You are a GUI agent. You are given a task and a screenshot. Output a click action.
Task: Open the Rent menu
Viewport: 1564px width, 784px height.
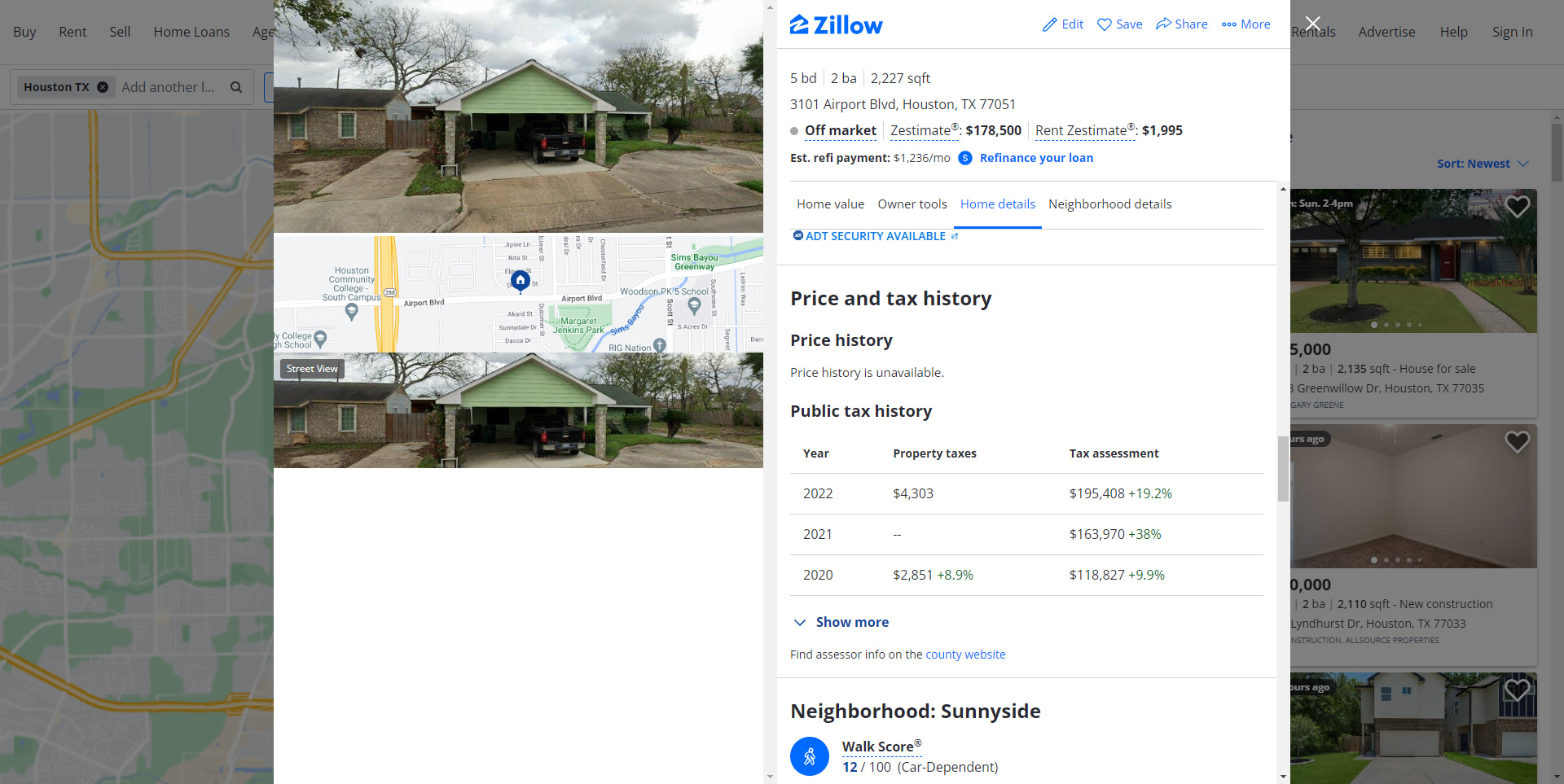[x=72, y=32]
